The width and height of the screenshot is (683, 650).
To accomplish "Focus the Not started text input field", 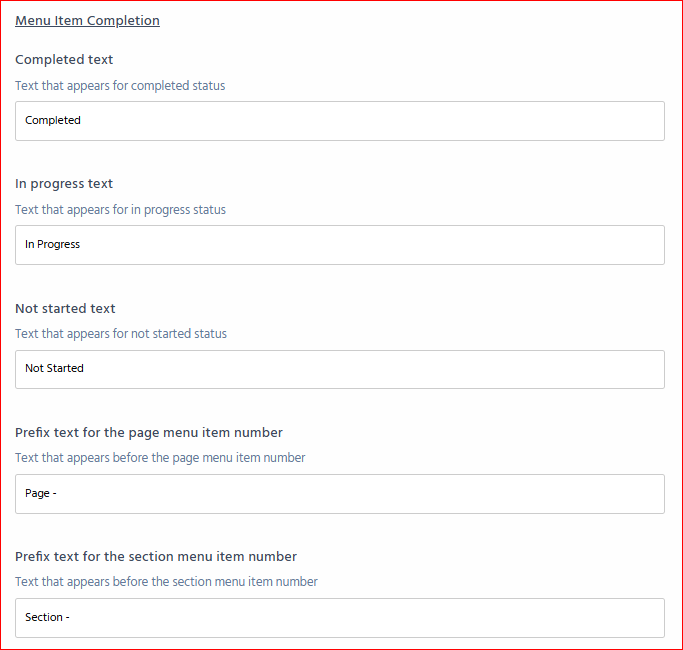I will (340, 369).
